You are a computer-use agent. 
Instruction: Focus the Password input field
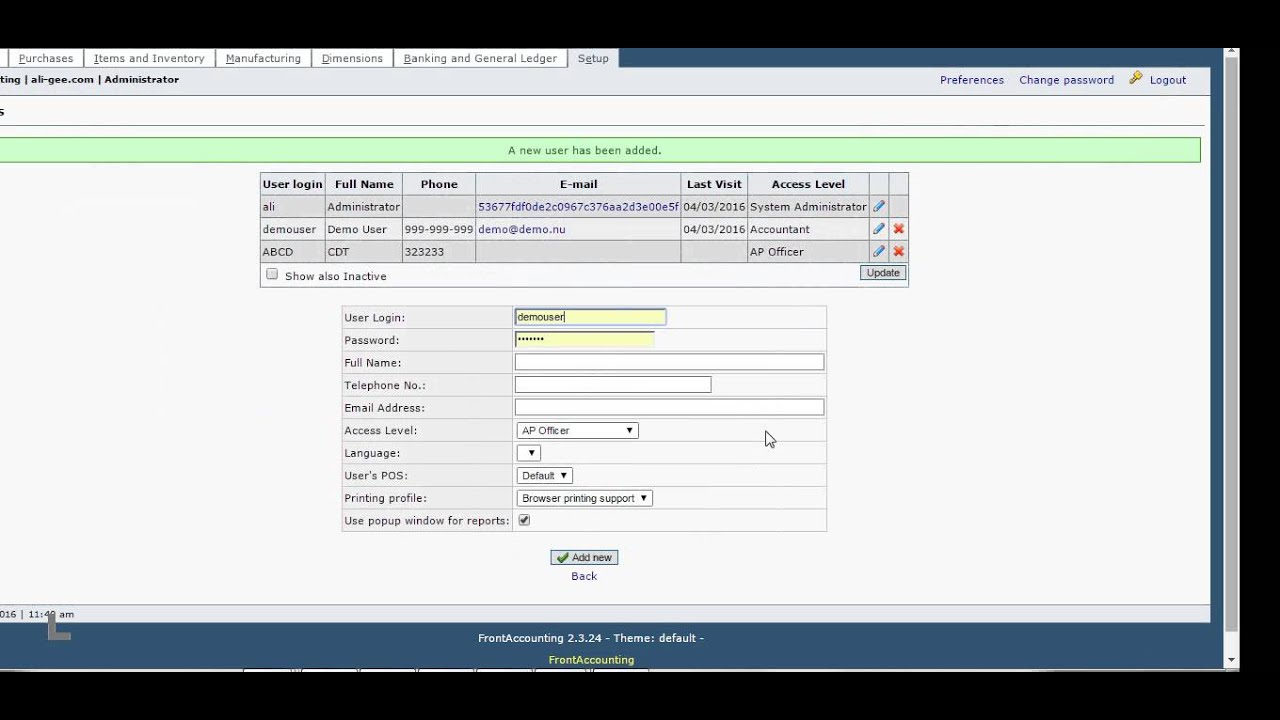pos(584,340)
